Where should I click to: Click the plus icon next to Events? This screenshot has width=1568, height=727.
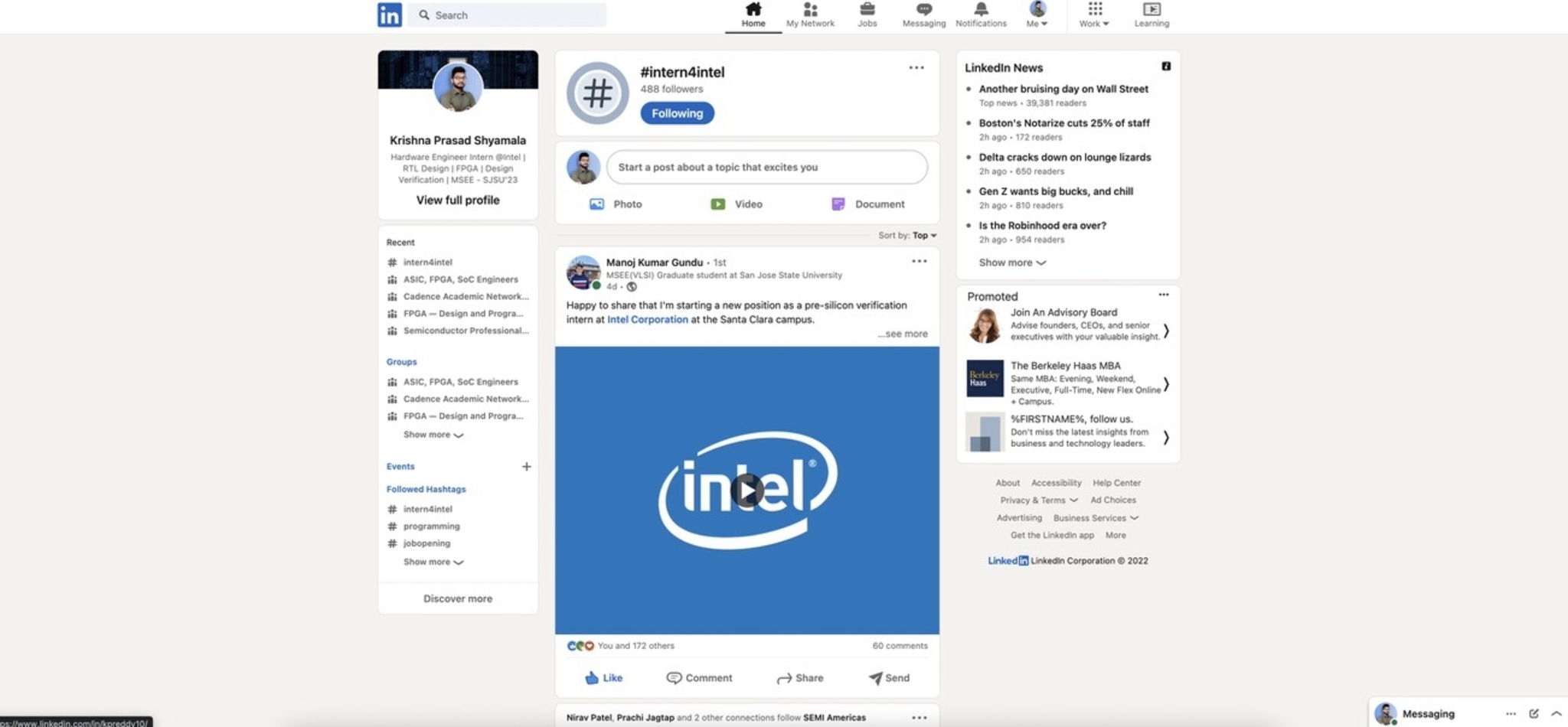click(526, 466)
